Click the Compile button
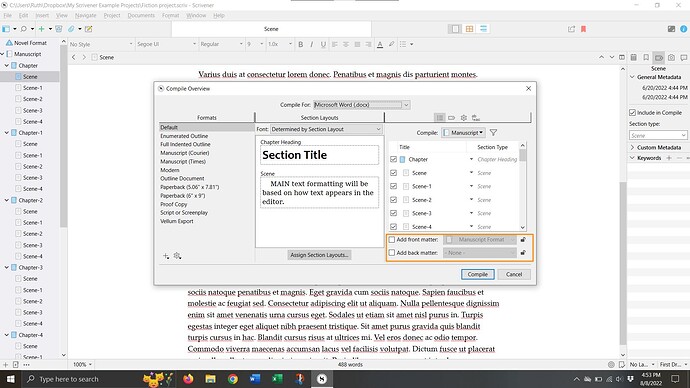 (477, 275)
